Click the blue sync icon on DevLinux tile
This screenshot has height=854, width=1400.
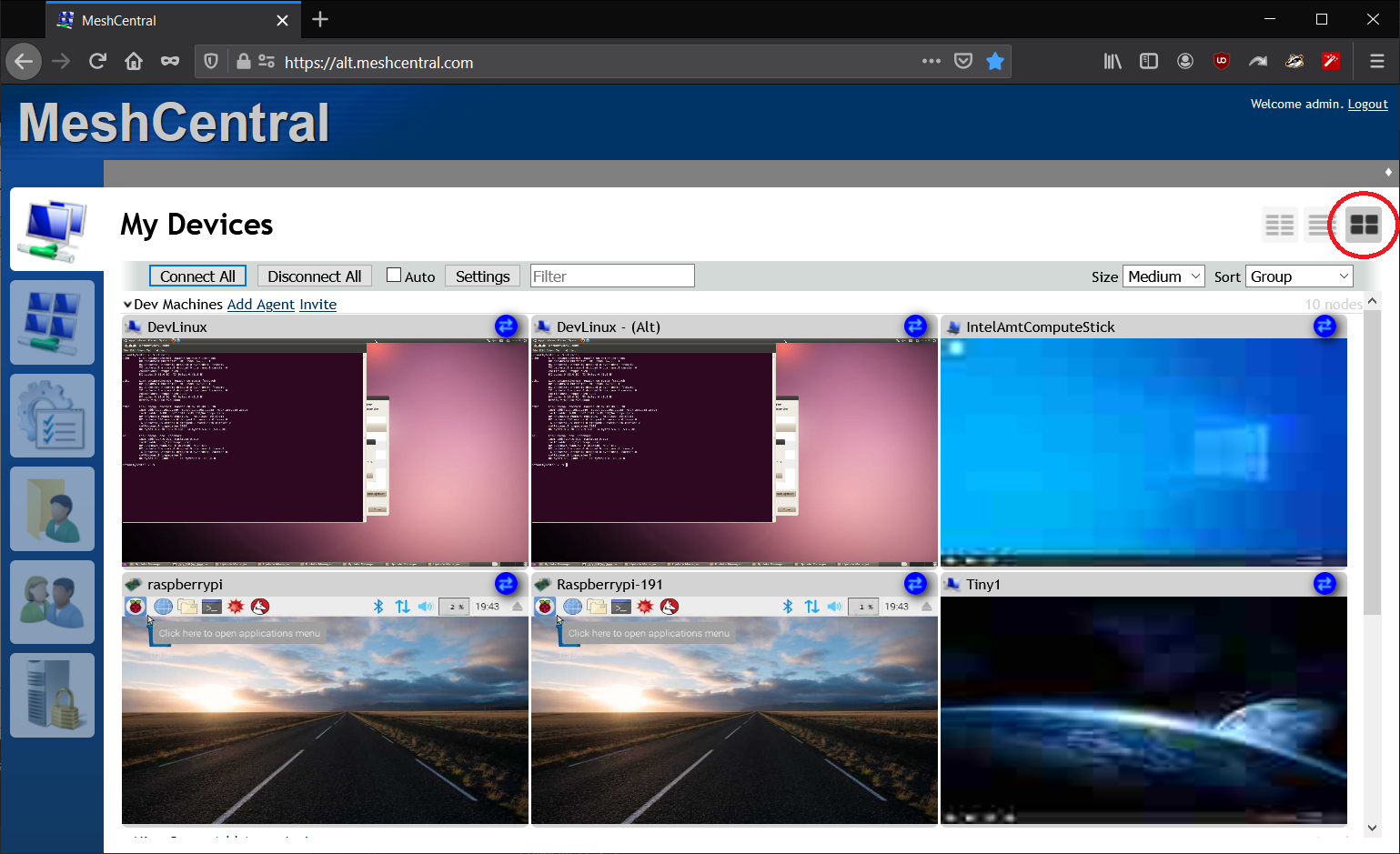[507, 326]
